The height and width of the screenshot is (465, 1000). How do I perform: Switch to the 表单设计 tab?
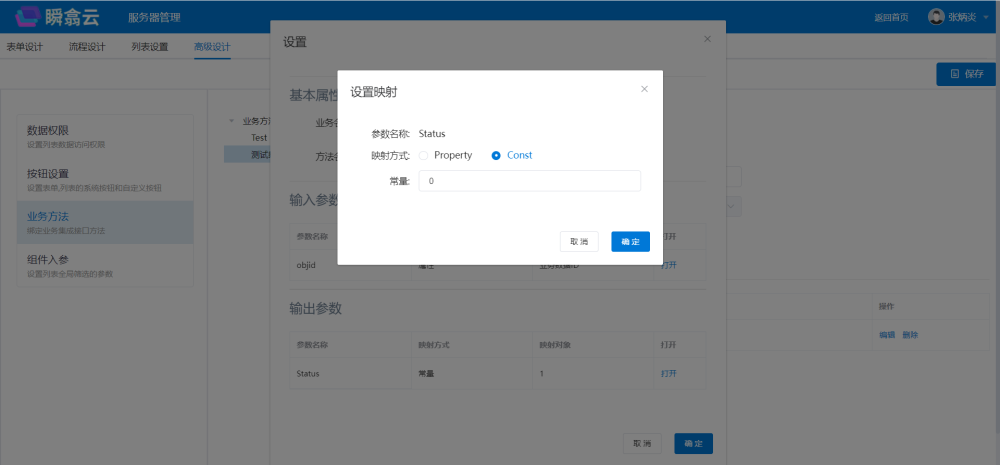coord(24,47)
